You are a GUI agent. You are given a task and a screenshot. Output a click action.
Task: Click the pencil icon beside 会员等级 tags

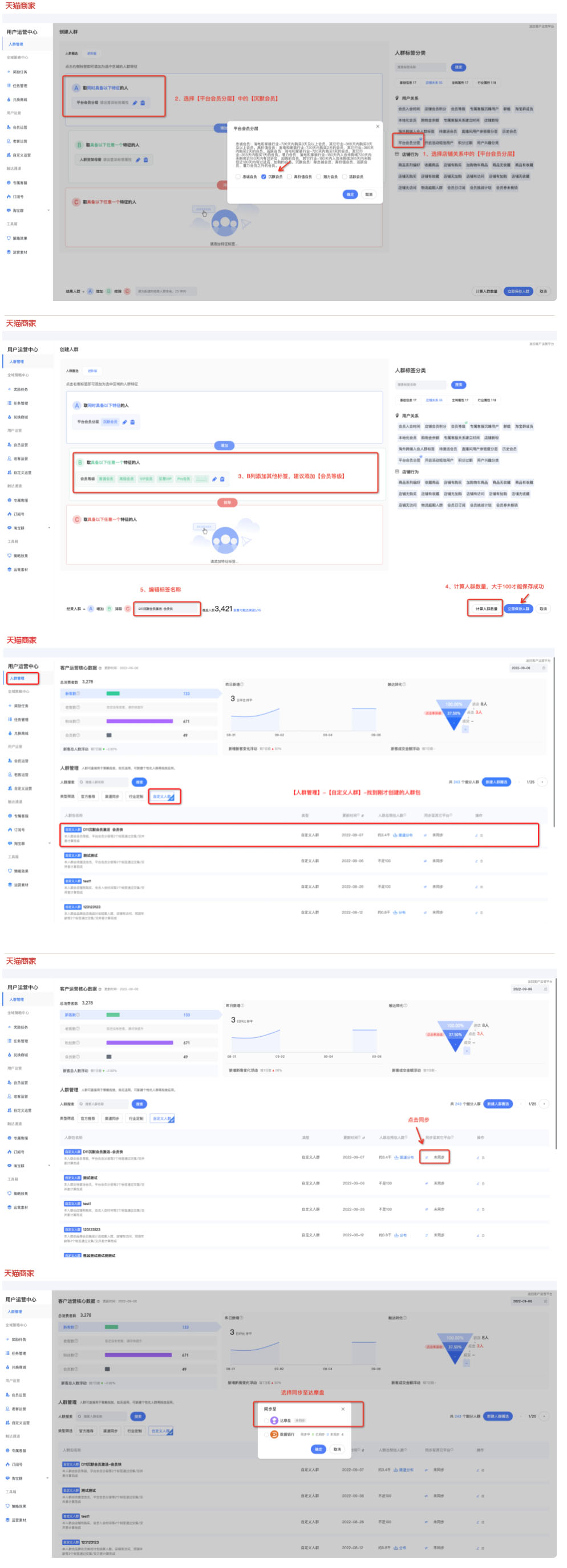(x=214, y=479)
